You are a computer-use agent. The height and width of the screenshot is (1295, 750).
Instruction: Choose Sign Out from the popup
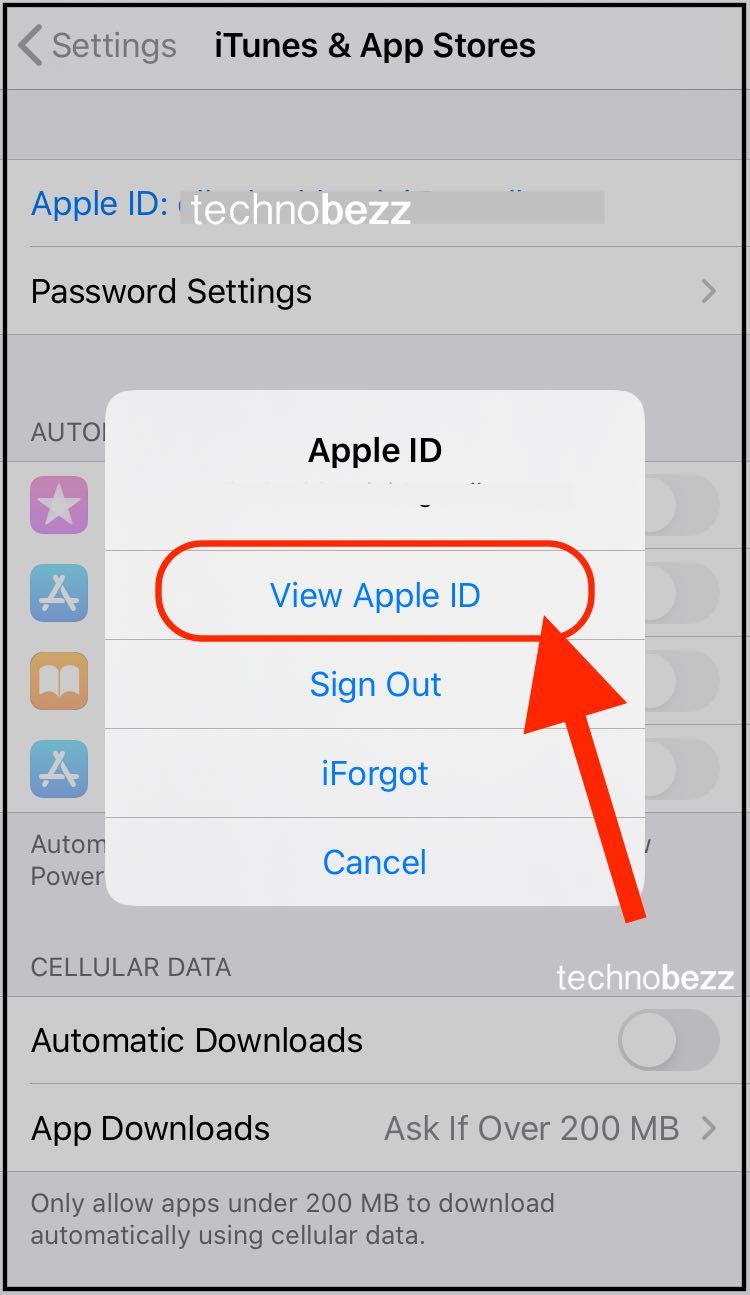375,684
